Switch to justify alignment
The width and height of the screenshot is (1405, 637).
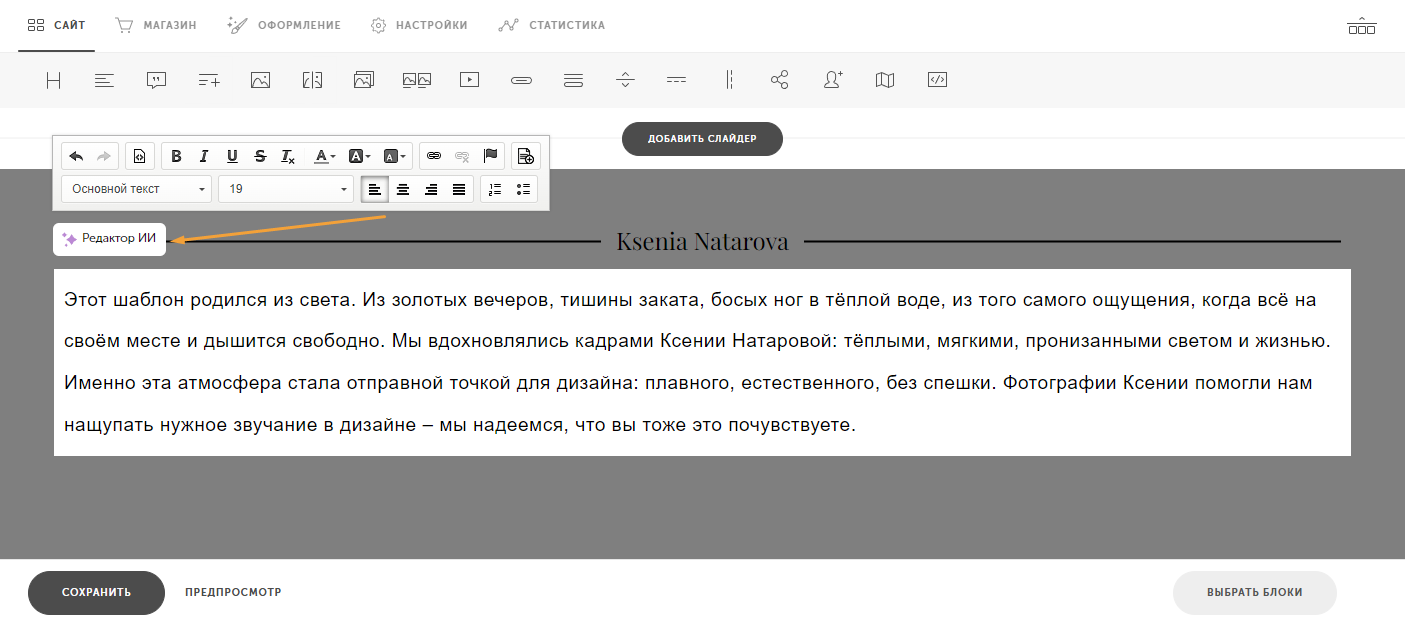[461, 189]
